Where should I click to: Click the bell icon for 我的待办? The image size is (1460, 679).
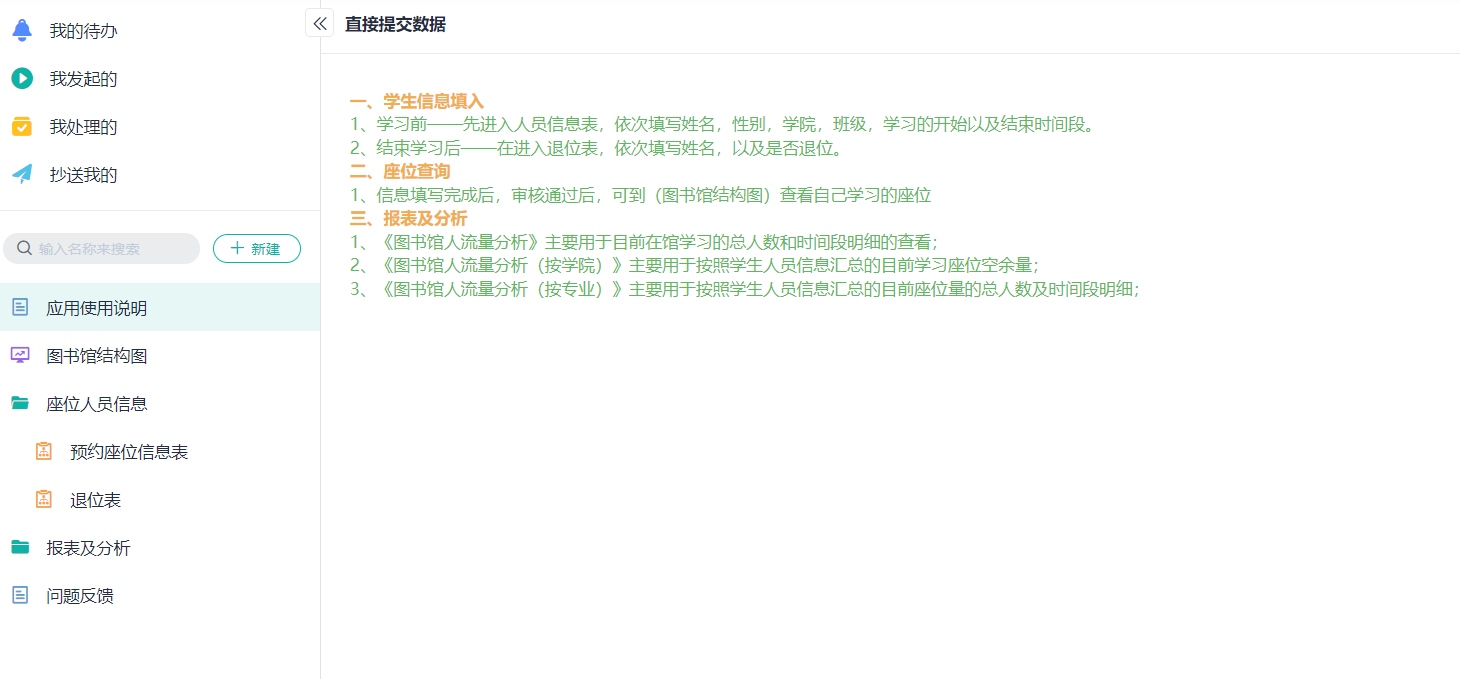tap(22, 30)
